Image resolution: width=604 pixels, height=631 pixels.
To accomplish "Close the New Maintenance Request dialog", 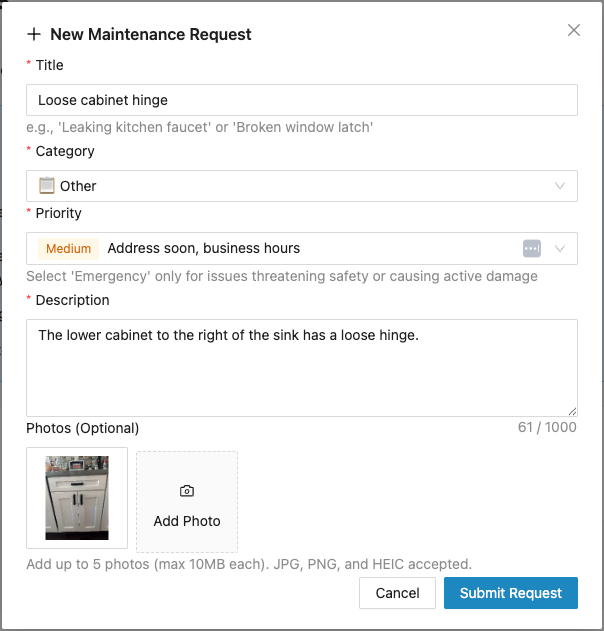I will (573, 30).
